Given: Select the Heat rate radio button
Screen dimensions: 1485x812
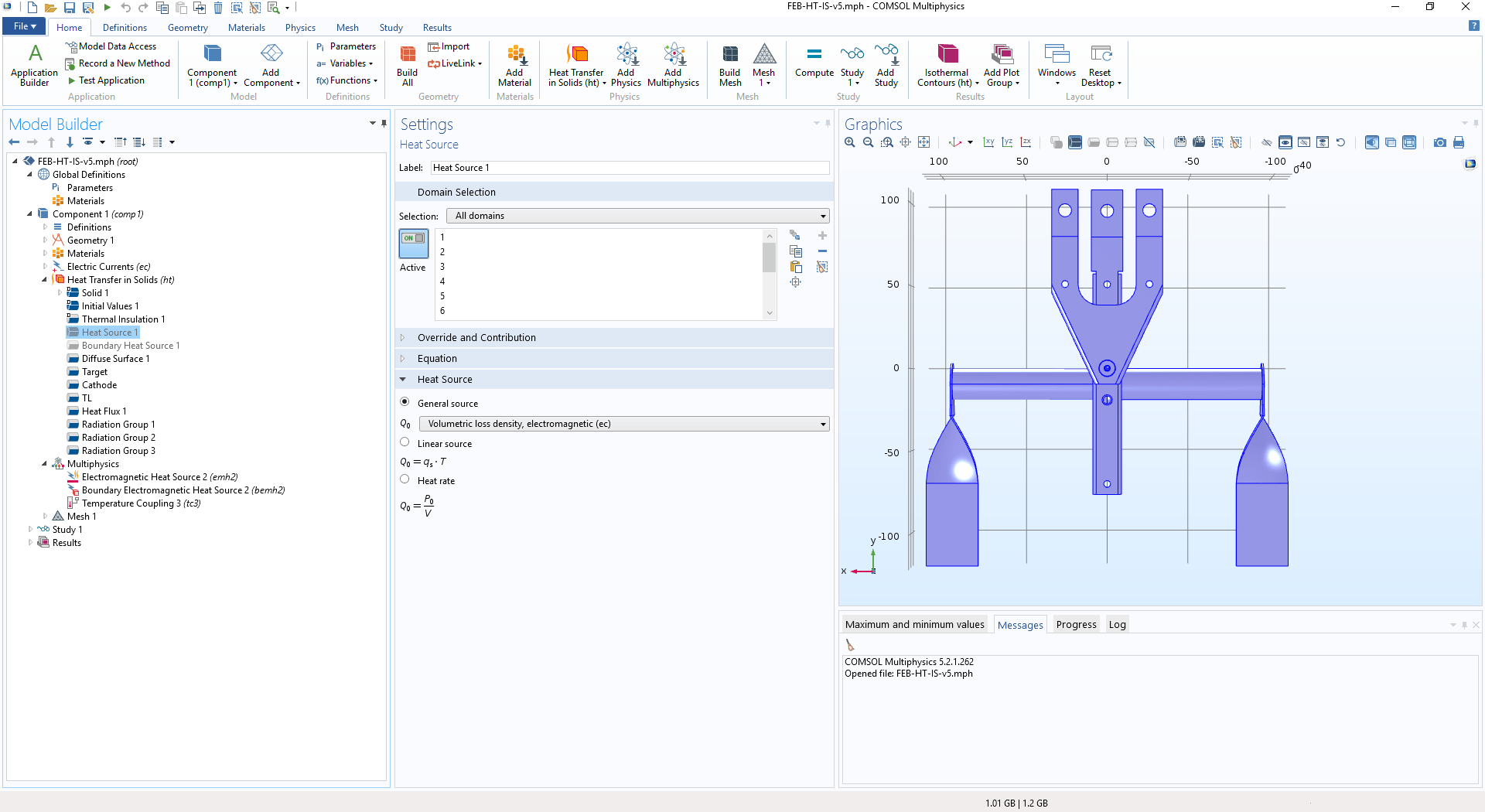Looking at the screenshot, I should pyautogui.click(x=405, y=479).
